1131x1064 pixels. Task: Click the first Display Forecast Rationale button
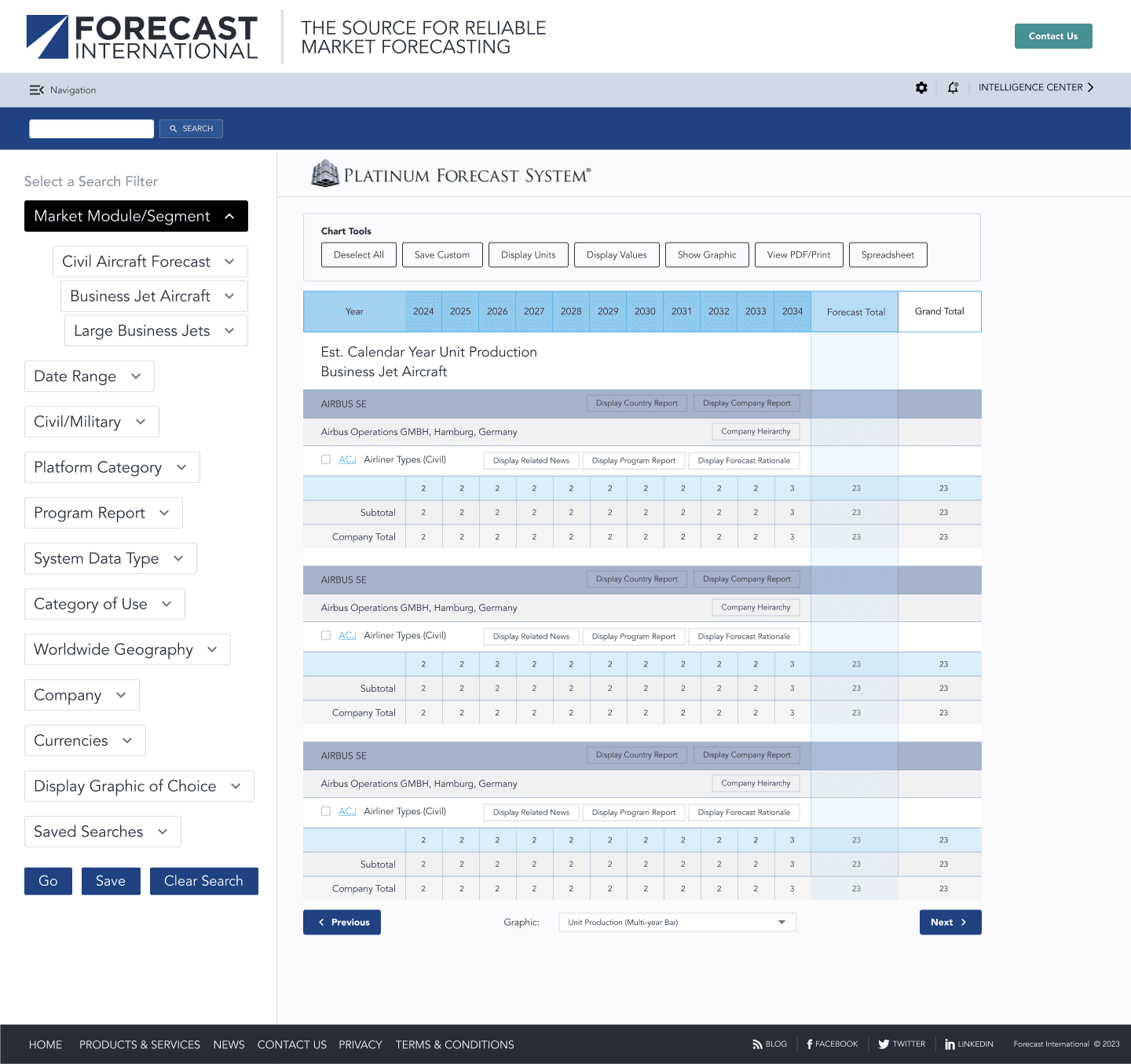tap(745, 461)
